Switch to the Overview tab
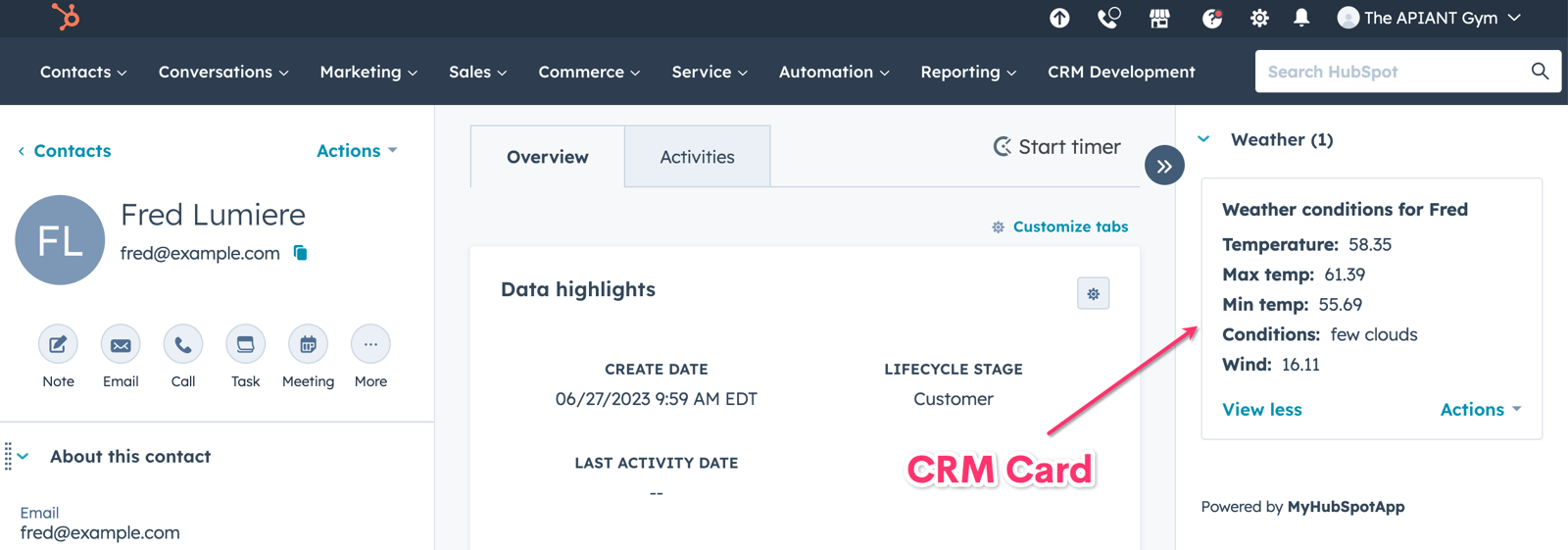This screenshot has width=1568, height=550. pos(548,157)
